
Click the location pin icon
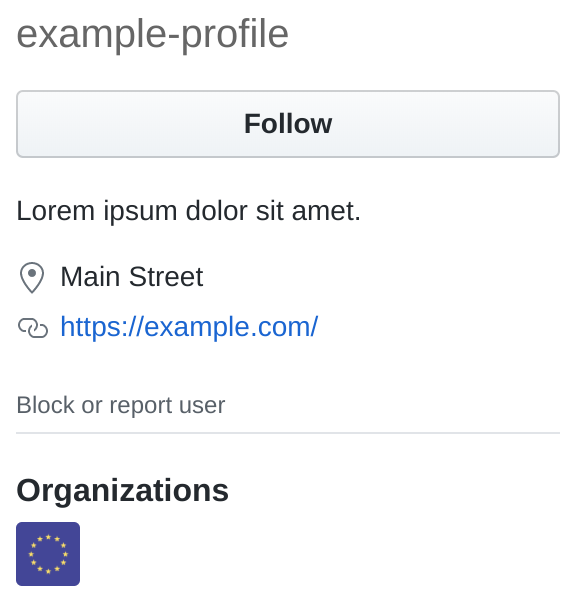[x=32, y=277]
